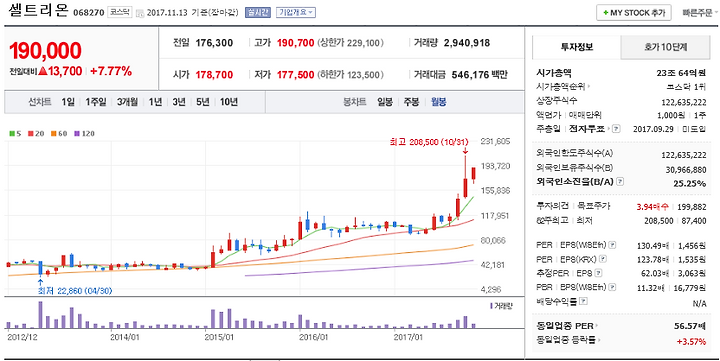Click the current price 190,000
This screenshot has width=720, height=361.
pyautogui.click(x=45, y=51)
